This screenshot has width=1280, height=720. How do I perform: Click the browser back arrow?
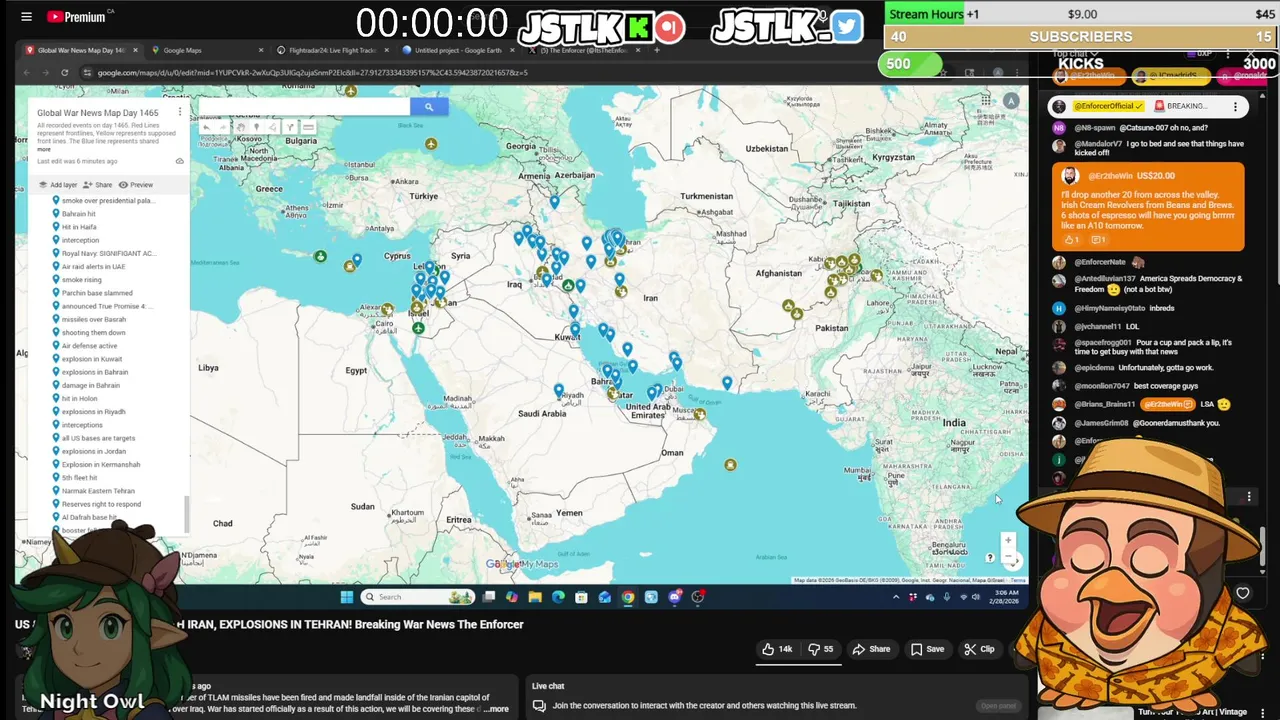coord(25,72)
